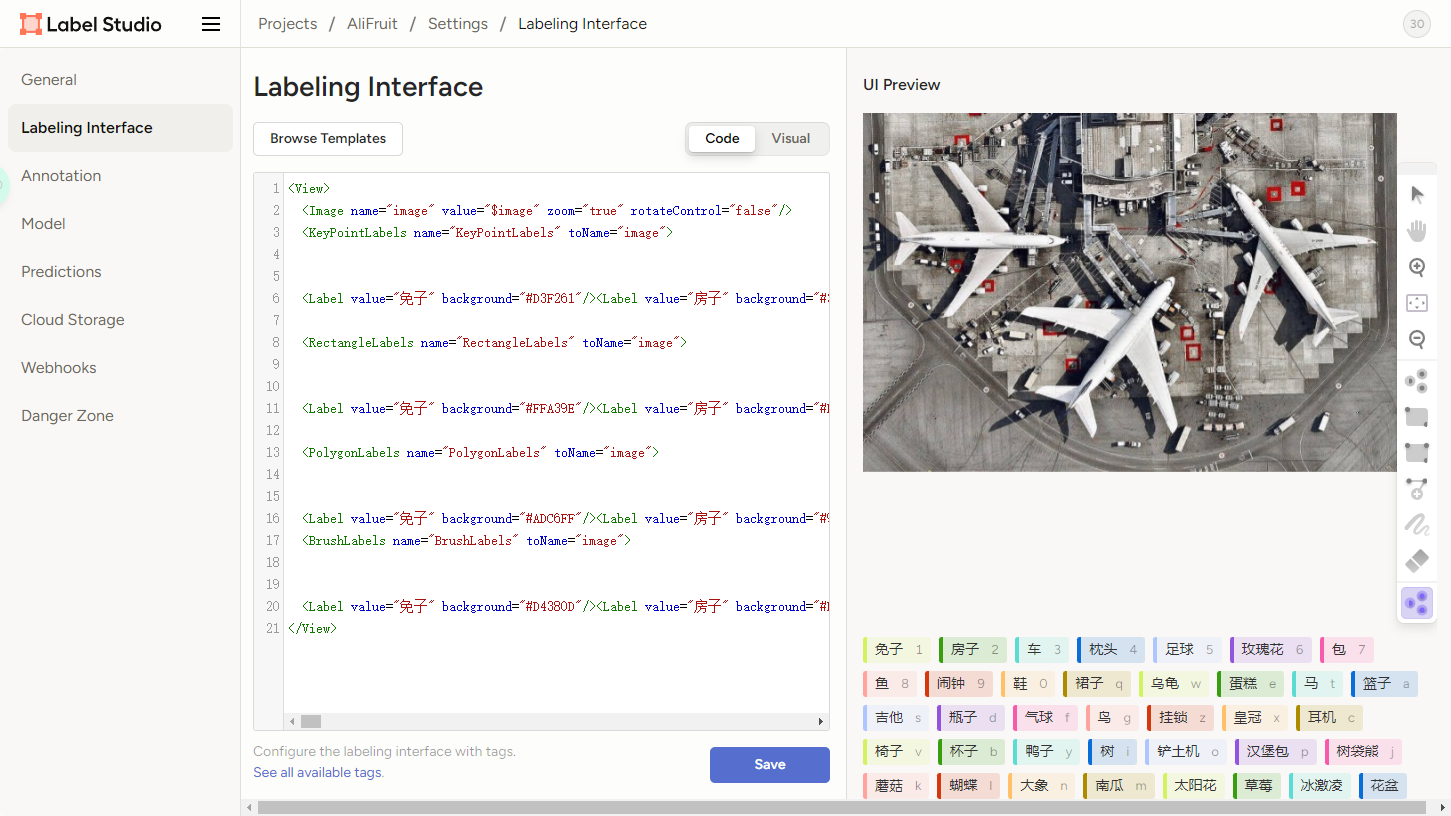The width and height of the screenshot is (1451, 816).
Task: Switch editor to Visual mode
Action: pyautogui.click(x=790, y=139)
